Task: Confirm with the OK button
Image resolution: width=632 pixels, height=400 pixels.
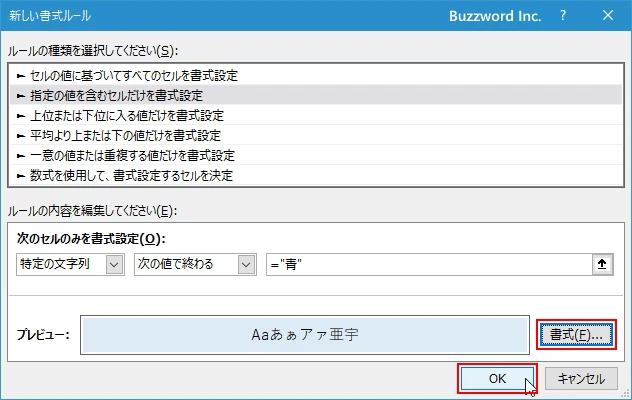Action: coord(497,379)
